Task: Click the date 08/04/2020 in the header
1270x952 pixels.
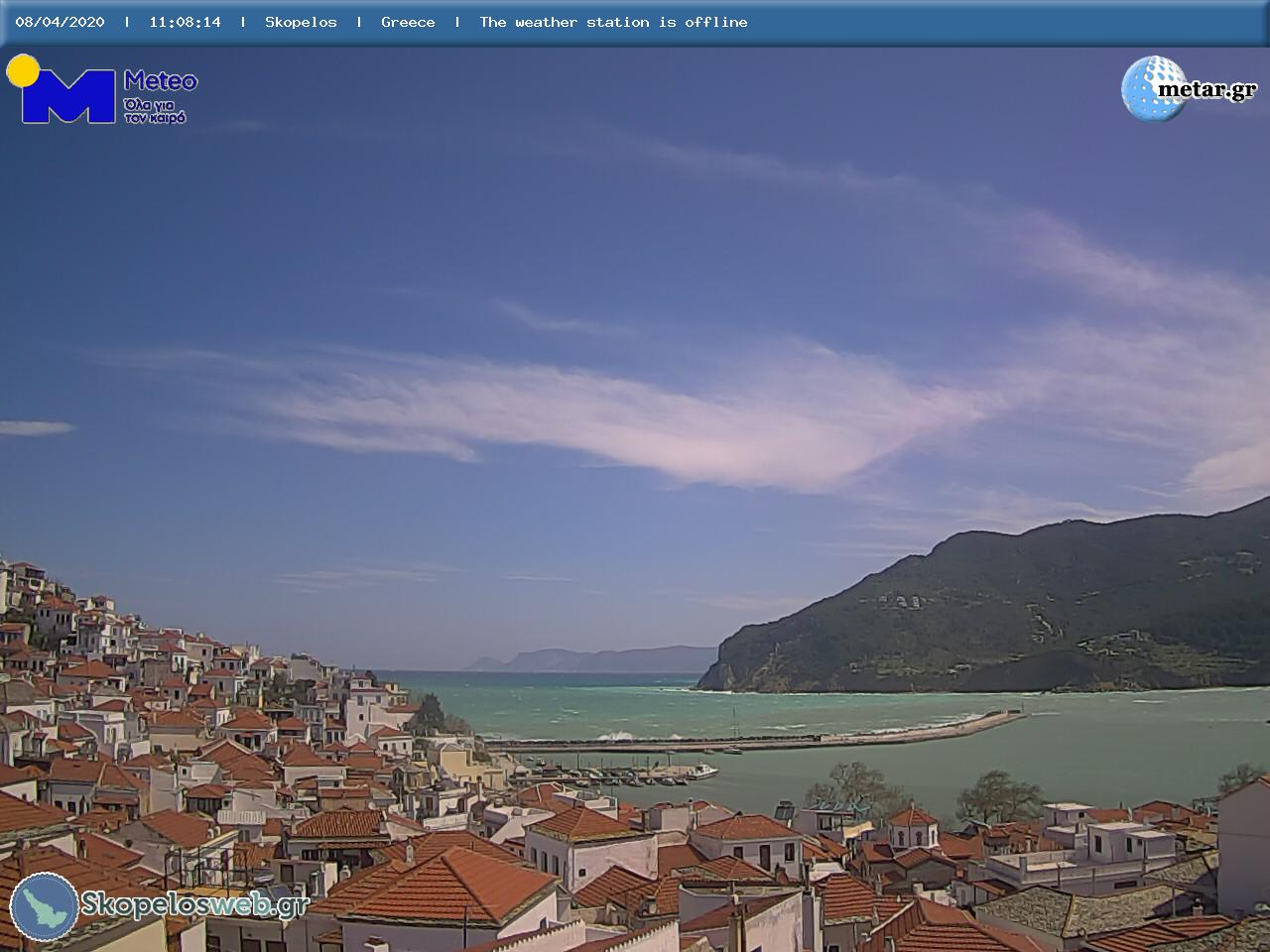Action: pos(60,22)
